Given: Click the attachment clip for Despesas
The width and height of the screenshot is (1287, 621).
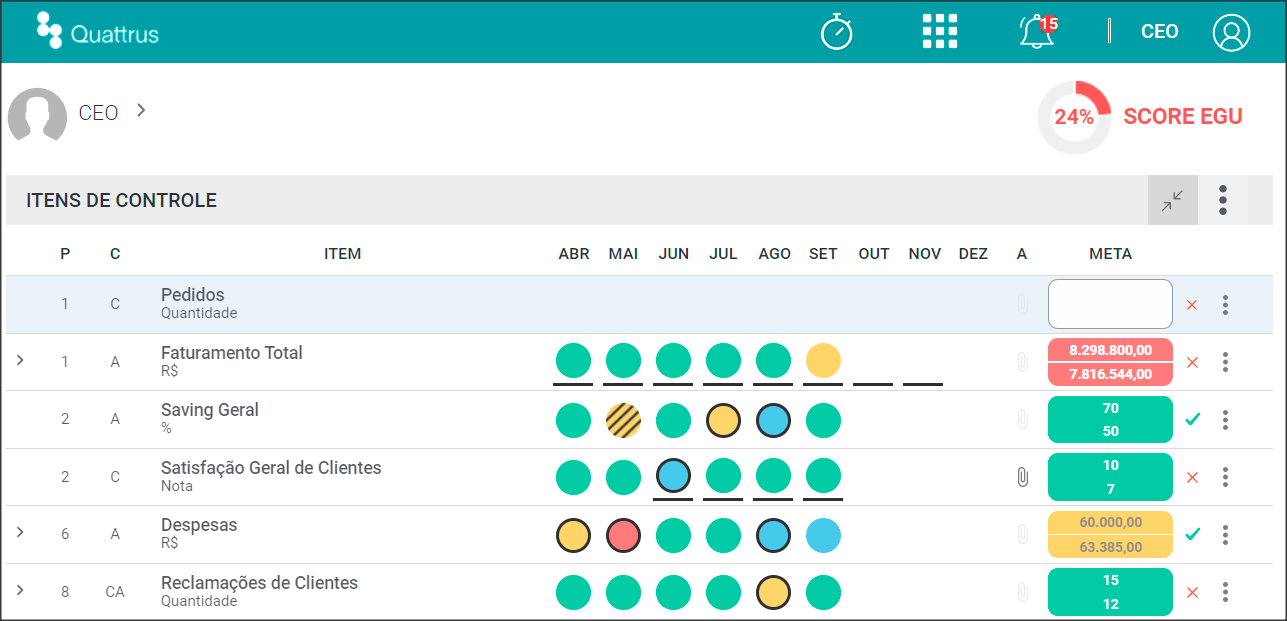Looking at the screenshot, I should [x=1022, y=535].
